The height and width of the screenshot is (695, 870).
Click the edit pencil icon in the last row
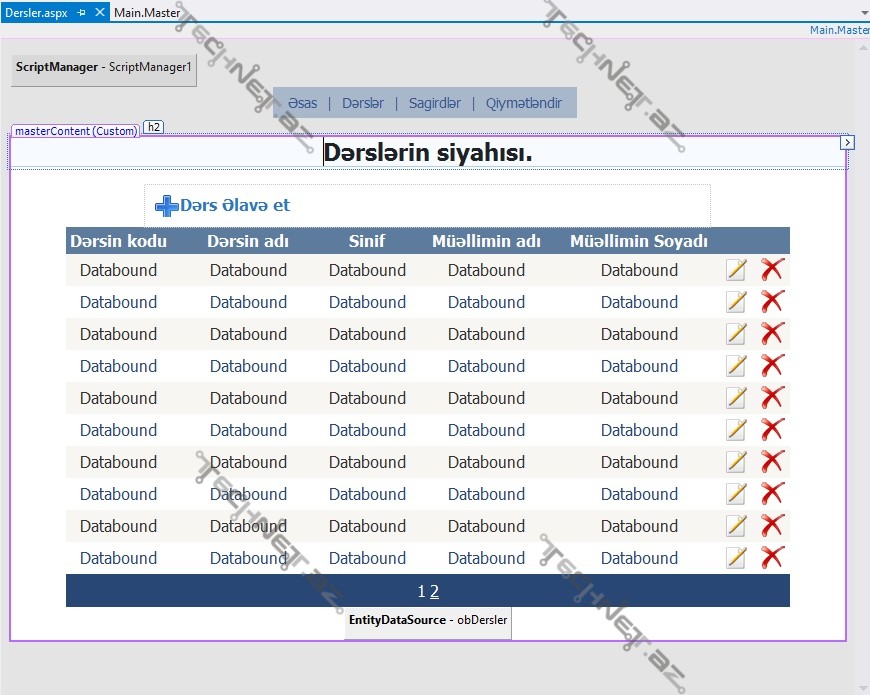pos(736,558)
